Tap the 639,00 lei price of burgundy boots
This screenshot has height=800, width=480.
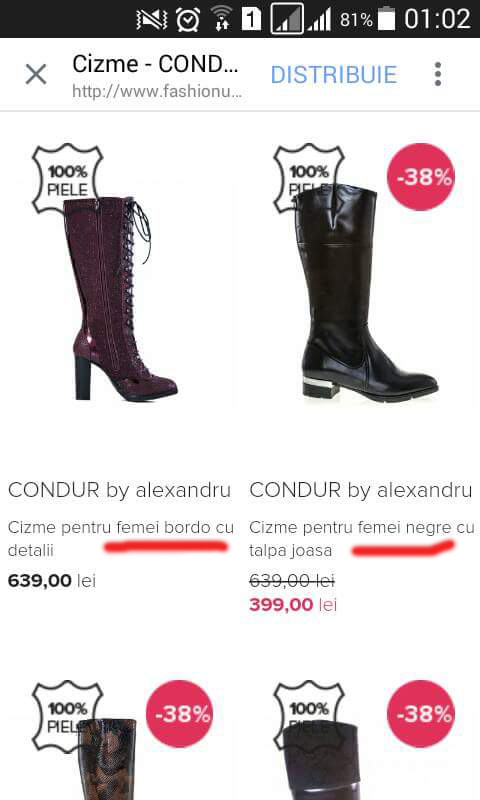[x=52, y=581]
